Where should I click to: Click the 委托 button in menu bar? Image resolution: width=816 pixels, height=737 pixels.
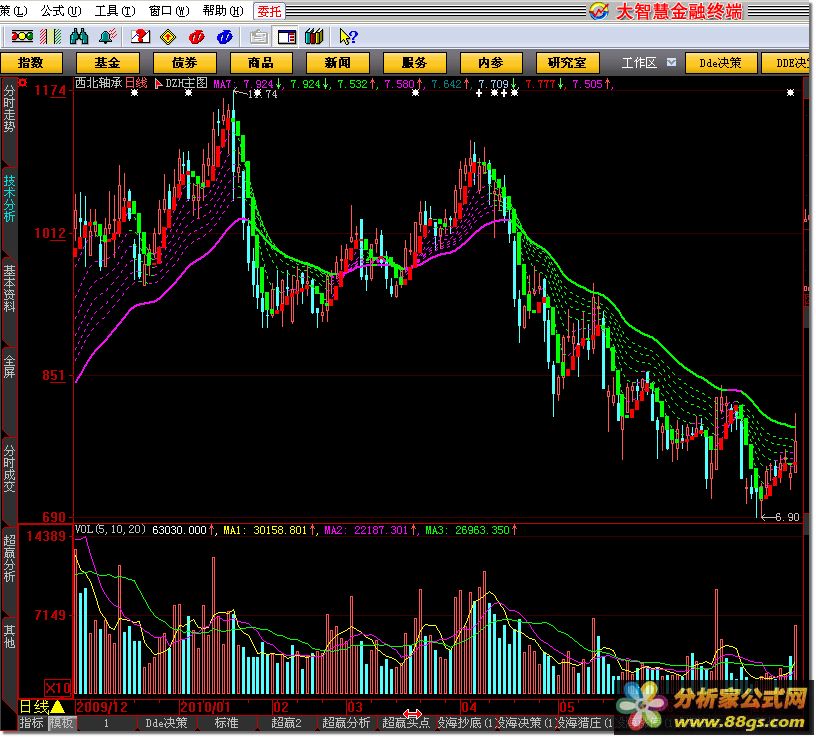pos(269,11)
